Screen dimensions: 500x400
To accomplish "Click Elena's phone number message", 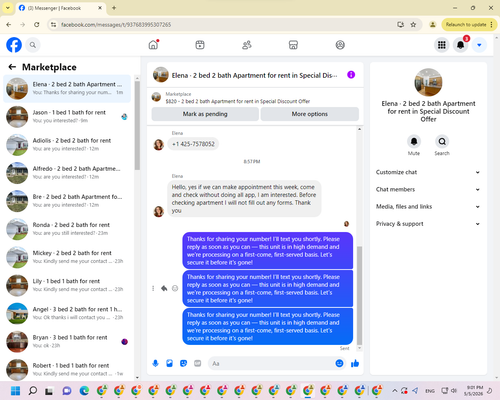I will 193,144.
